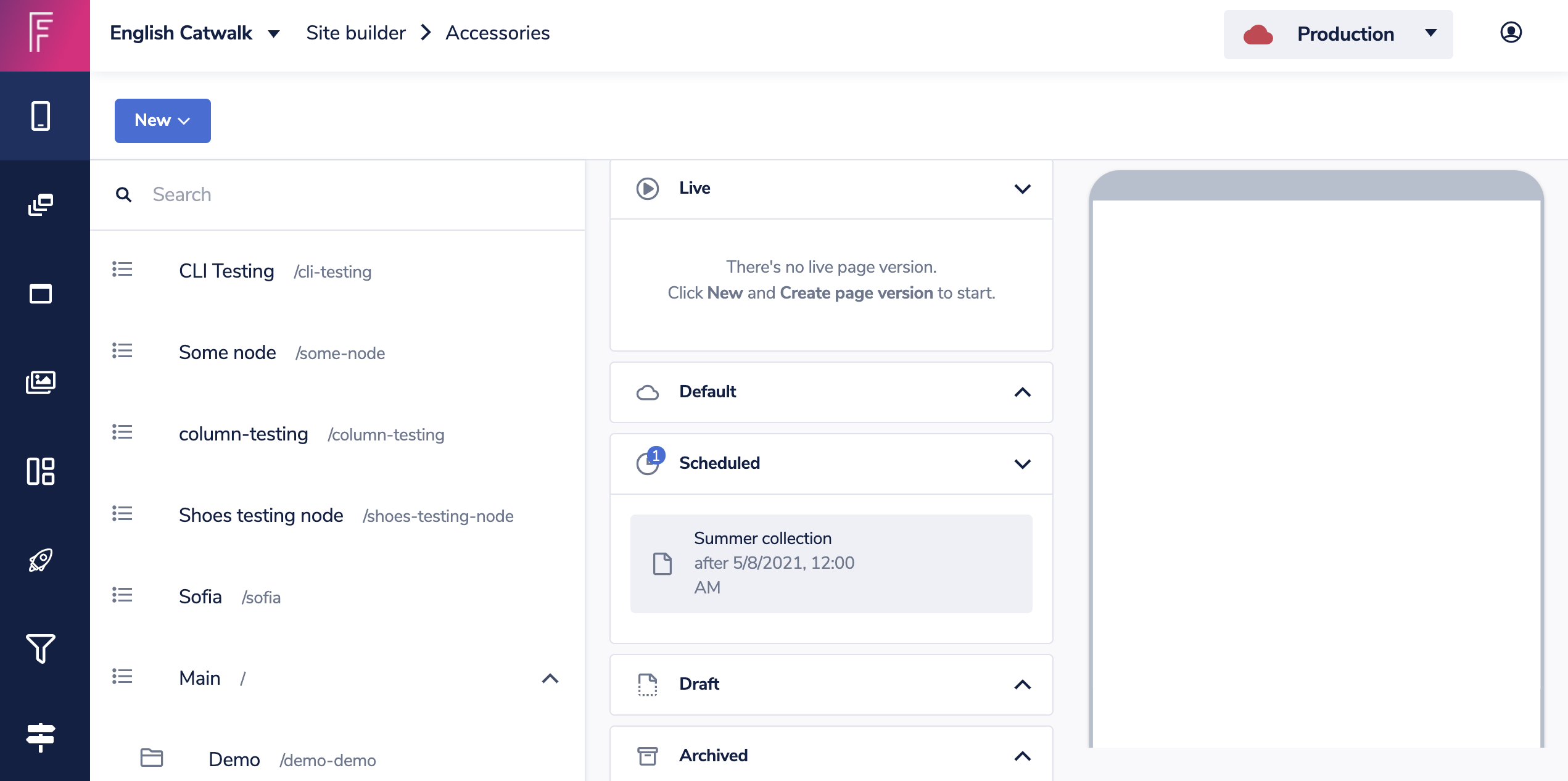
Task: Click the New button
Action: coord(162,120)
